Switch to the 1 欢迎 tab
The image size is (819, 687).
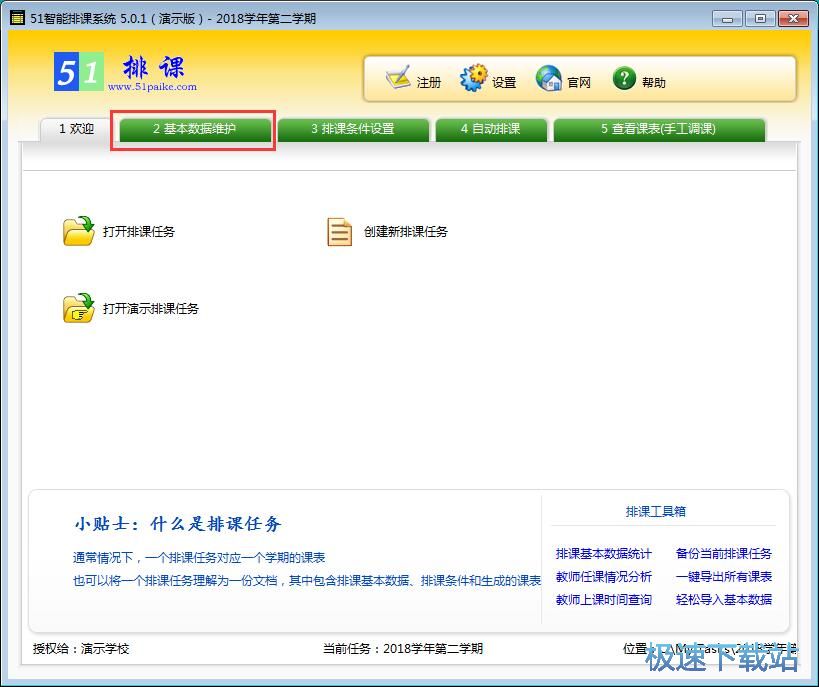tap(76, 129)
